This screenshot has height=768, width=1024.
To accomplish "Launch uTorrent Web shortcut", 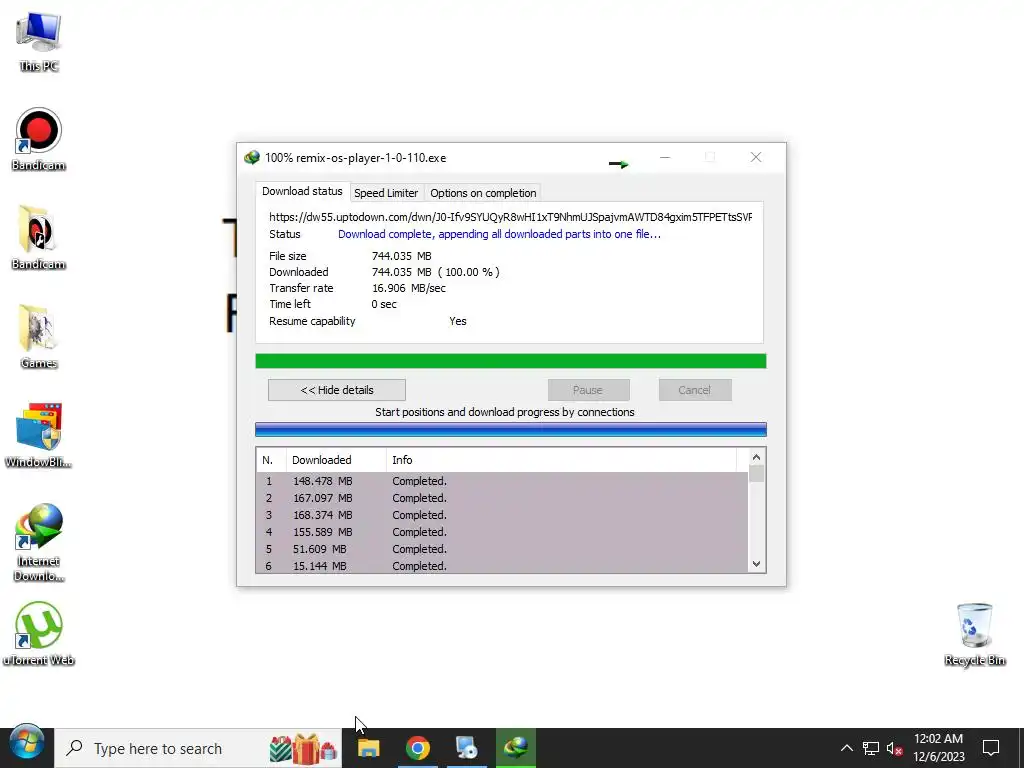I will pos(39,633).
